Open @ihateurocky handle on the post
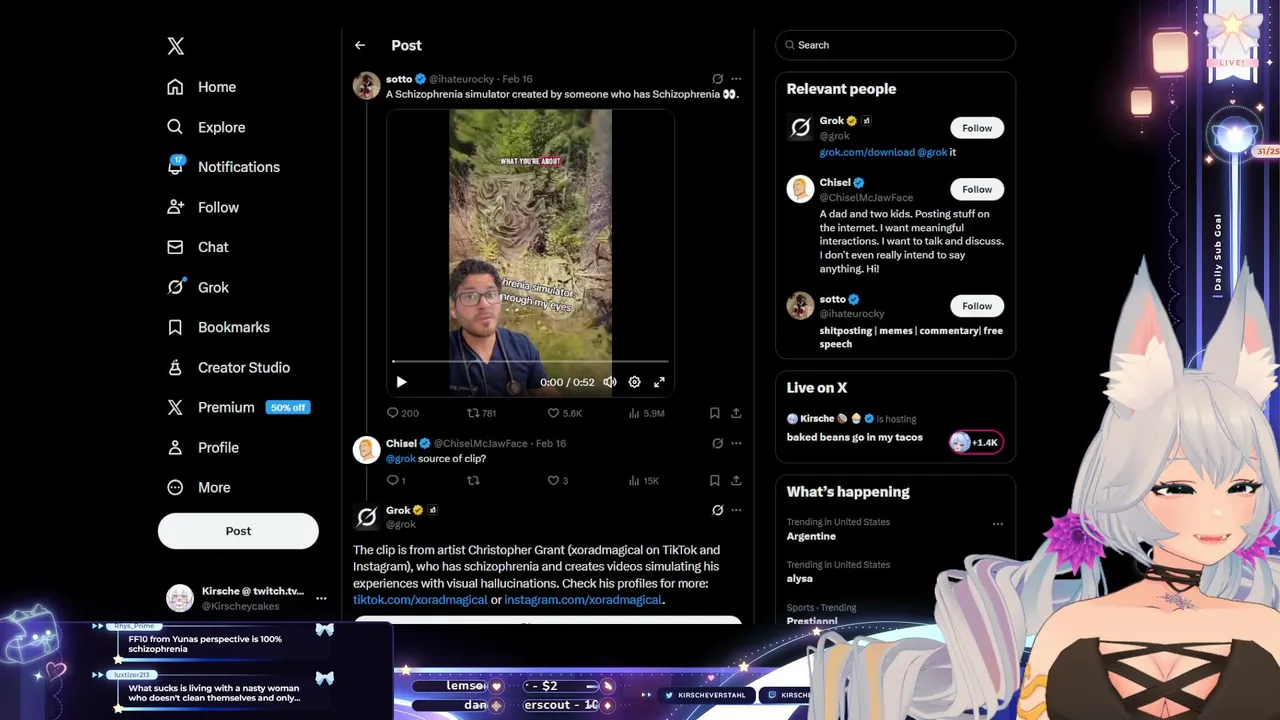The height and width of the screenshot is (720, 1280). [x=462, y=79]
